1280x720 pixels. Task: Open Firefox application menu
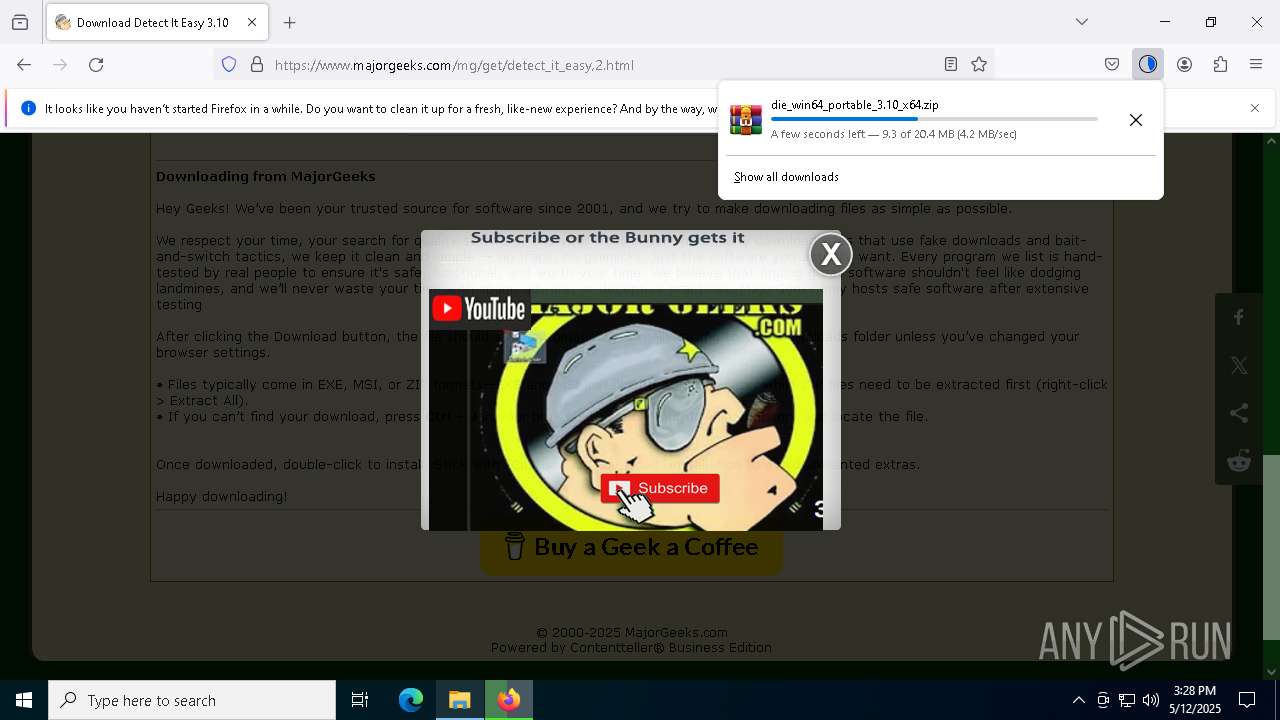click(1256, 65)
